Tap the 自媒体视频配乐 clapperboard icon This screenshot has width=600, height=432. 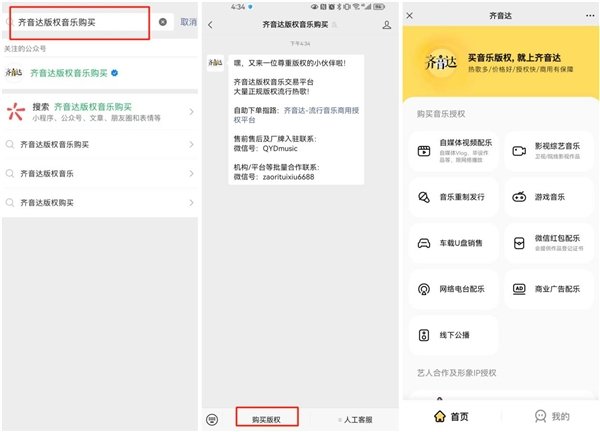coord(424,151)
